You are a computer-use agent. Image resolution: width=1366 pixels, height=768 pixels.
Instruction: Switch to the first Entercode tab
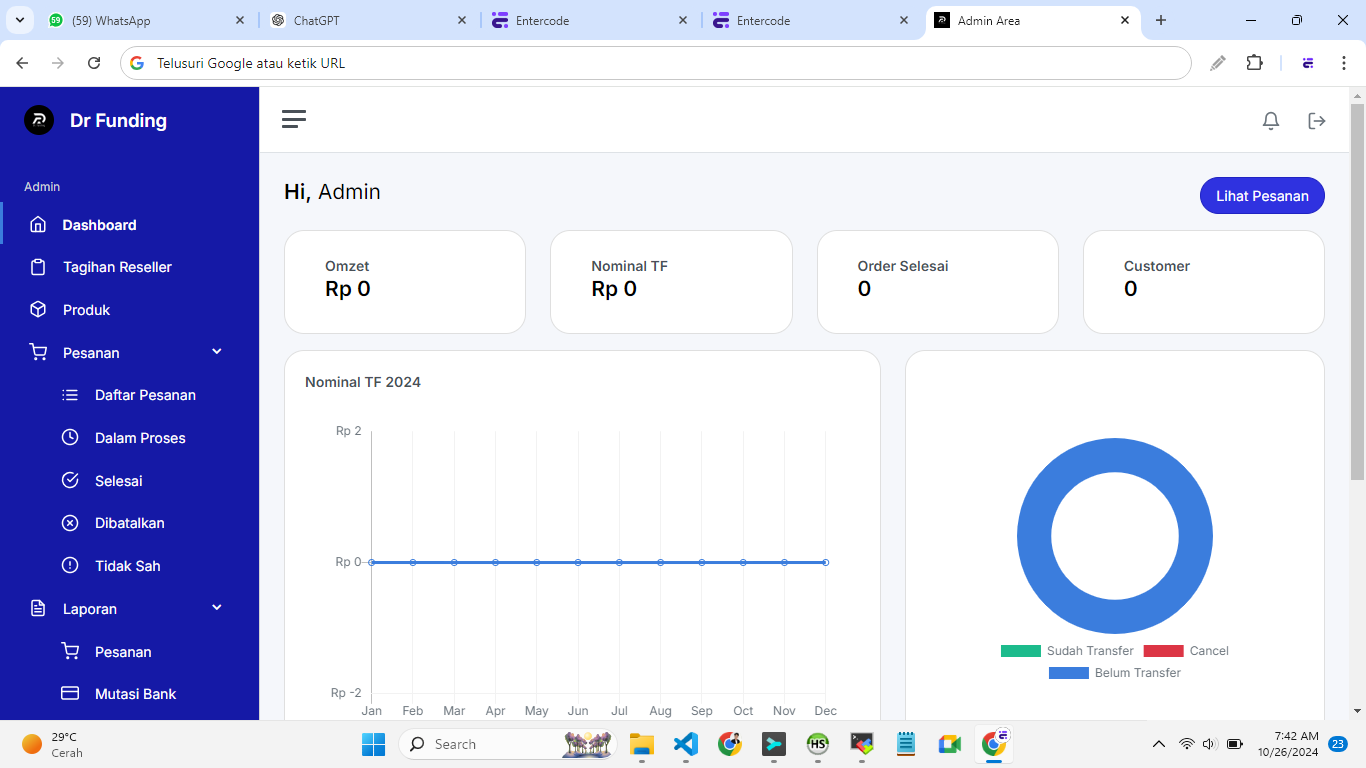click(x=590, y=20)
